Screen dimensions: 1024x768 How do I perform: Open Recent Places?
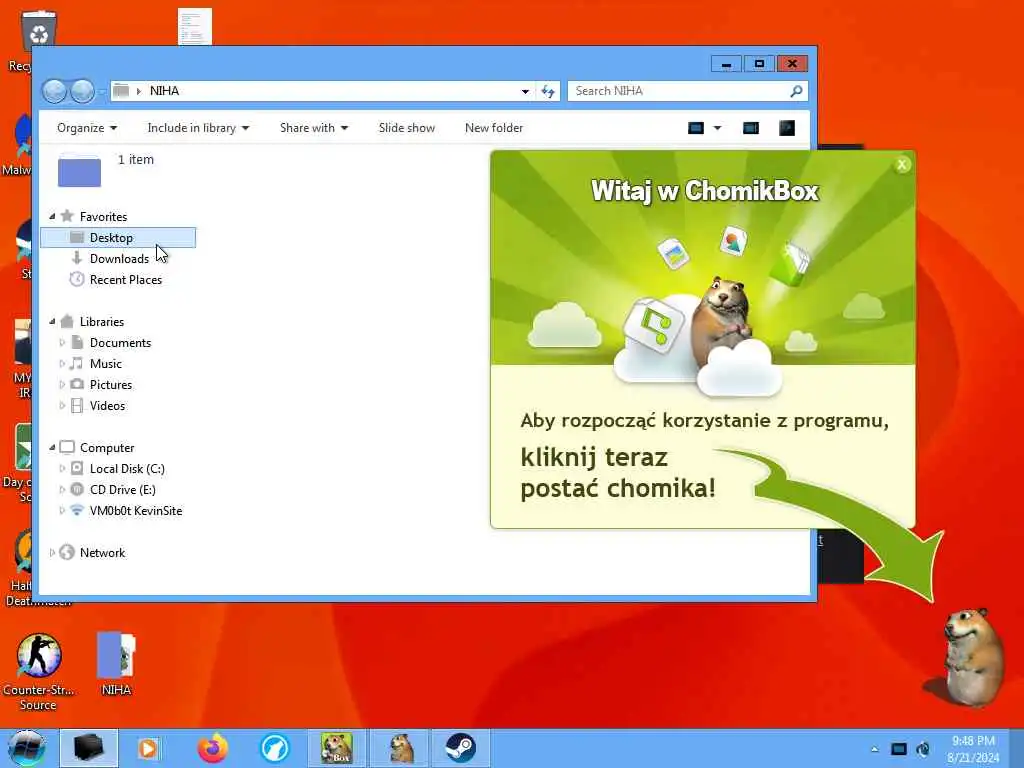point(126,280)
